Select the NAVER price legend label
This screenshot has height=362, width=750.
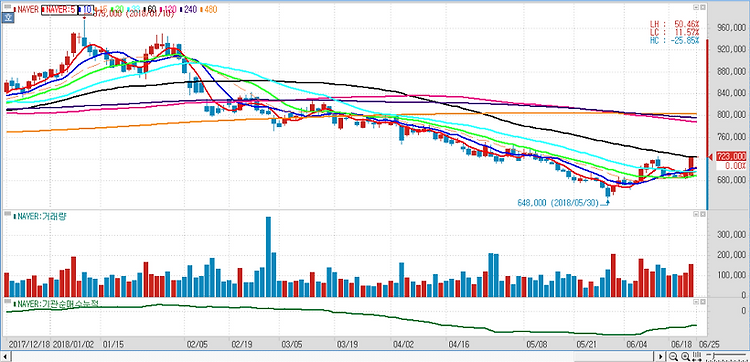pyautogui.click(x=27, y=10)
